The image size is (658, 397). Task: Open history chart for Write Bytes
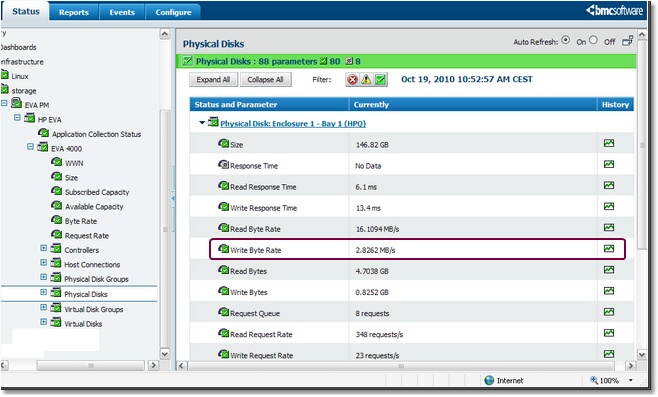(609, 290)
